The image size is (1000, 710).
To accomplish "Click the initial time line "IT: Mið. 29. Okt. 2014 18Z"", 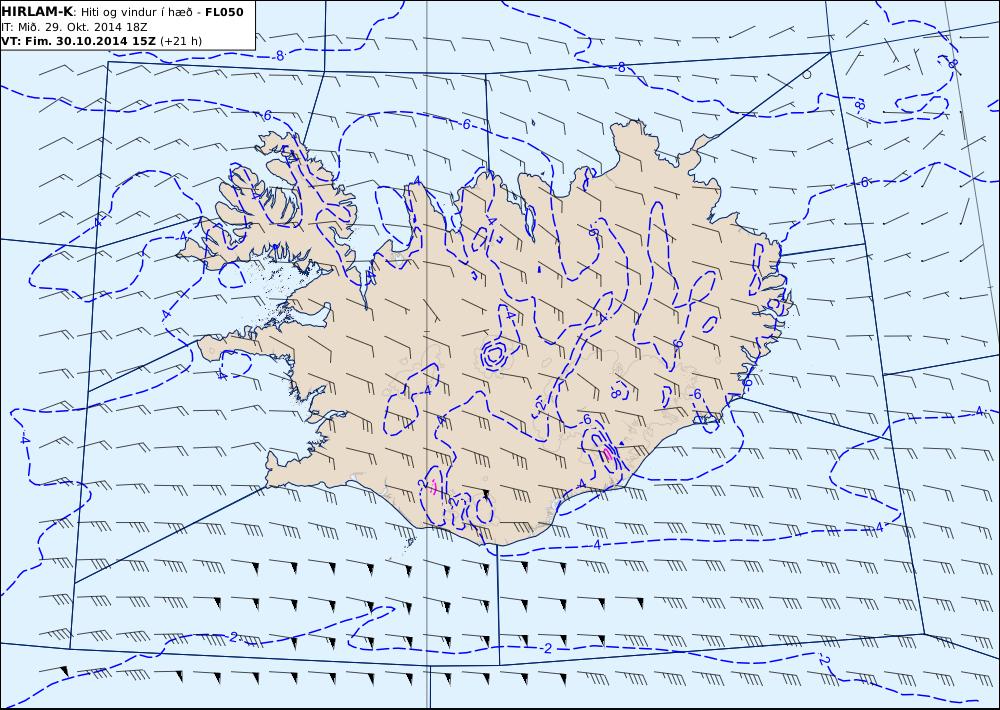I will pos(75,27).
